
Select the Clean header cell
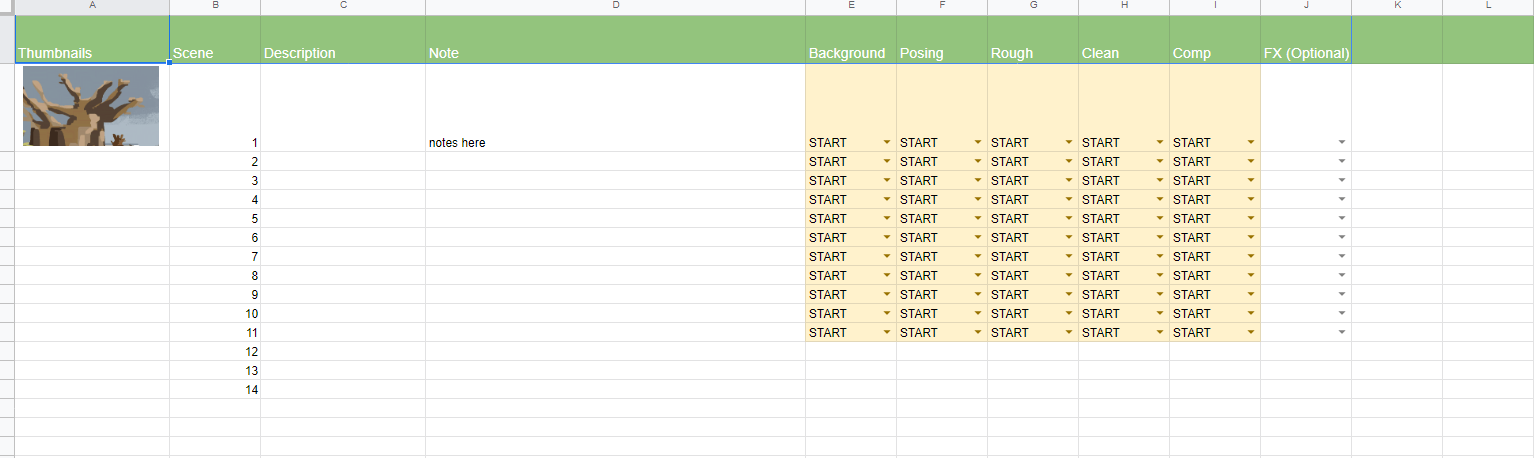pos(1124,40)
